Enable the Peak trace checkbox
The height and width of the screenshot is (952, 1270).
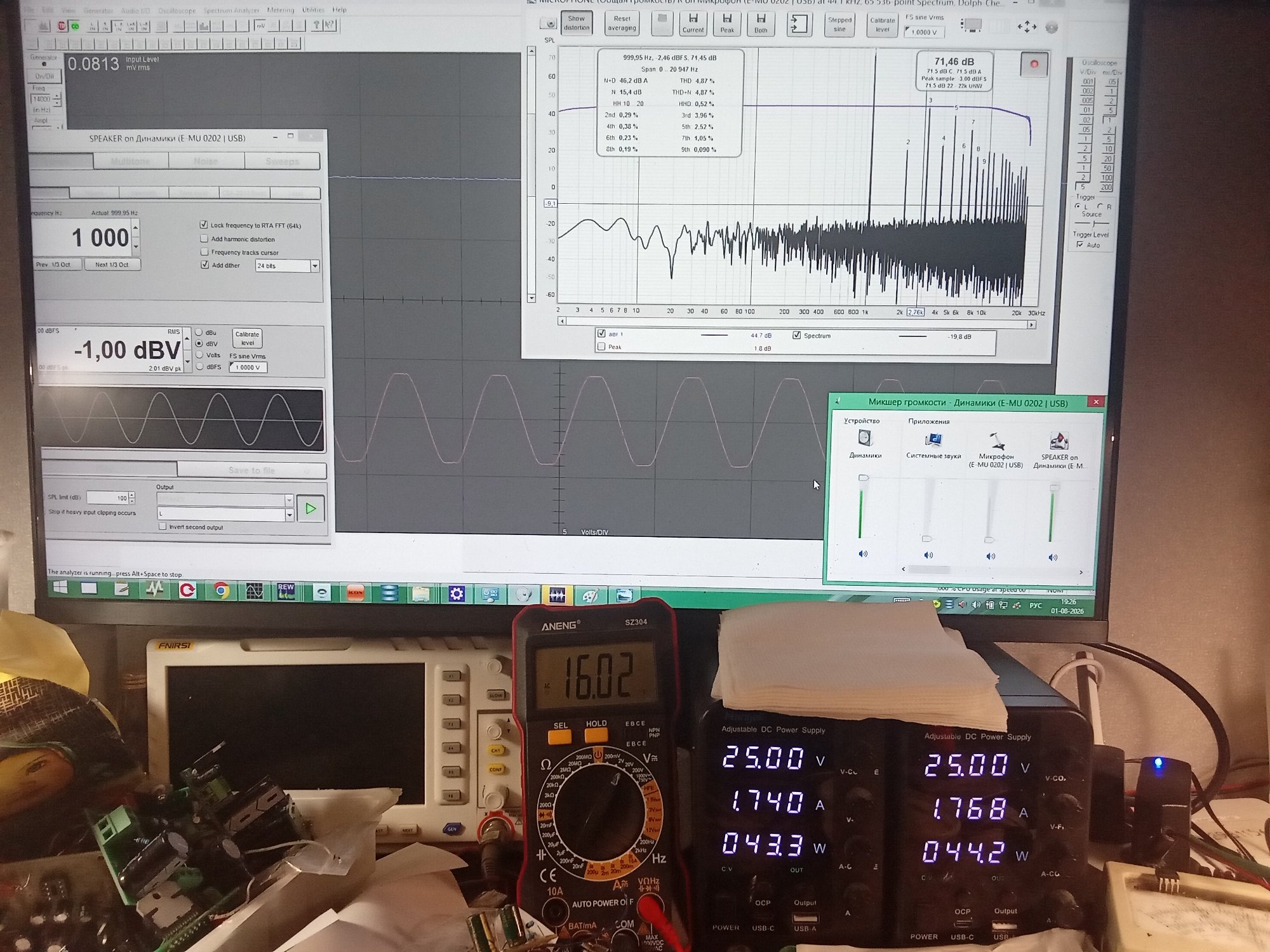click(x=601, y=347)
